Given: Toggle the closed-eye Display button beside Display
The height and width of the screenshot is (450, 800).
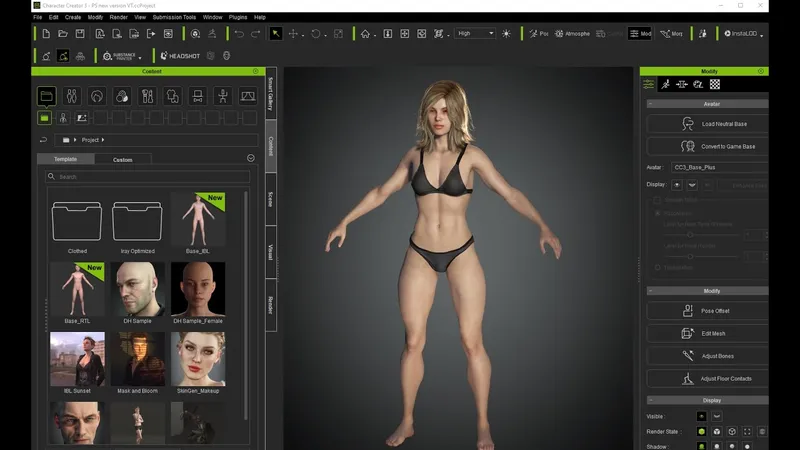Looking at the screenshot, I should [x=692, y=185].
